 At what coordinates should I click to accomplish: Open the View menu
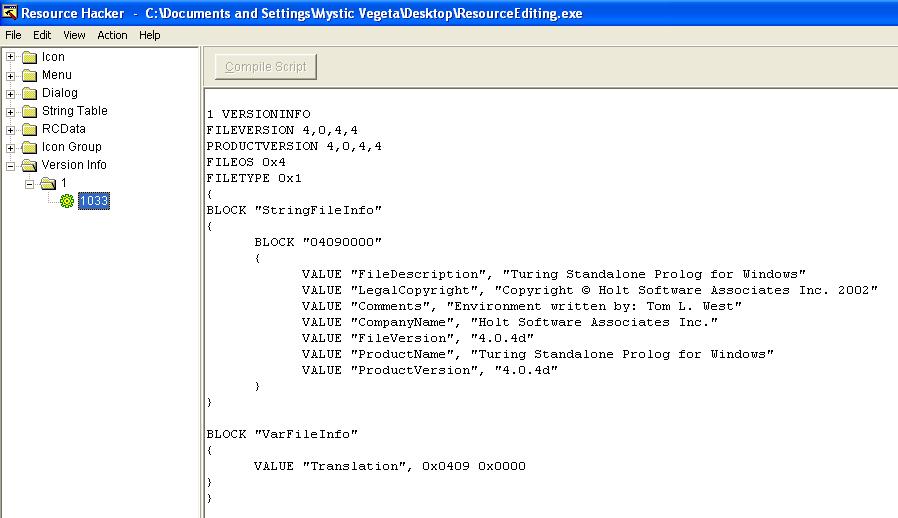tap(74, 35)
